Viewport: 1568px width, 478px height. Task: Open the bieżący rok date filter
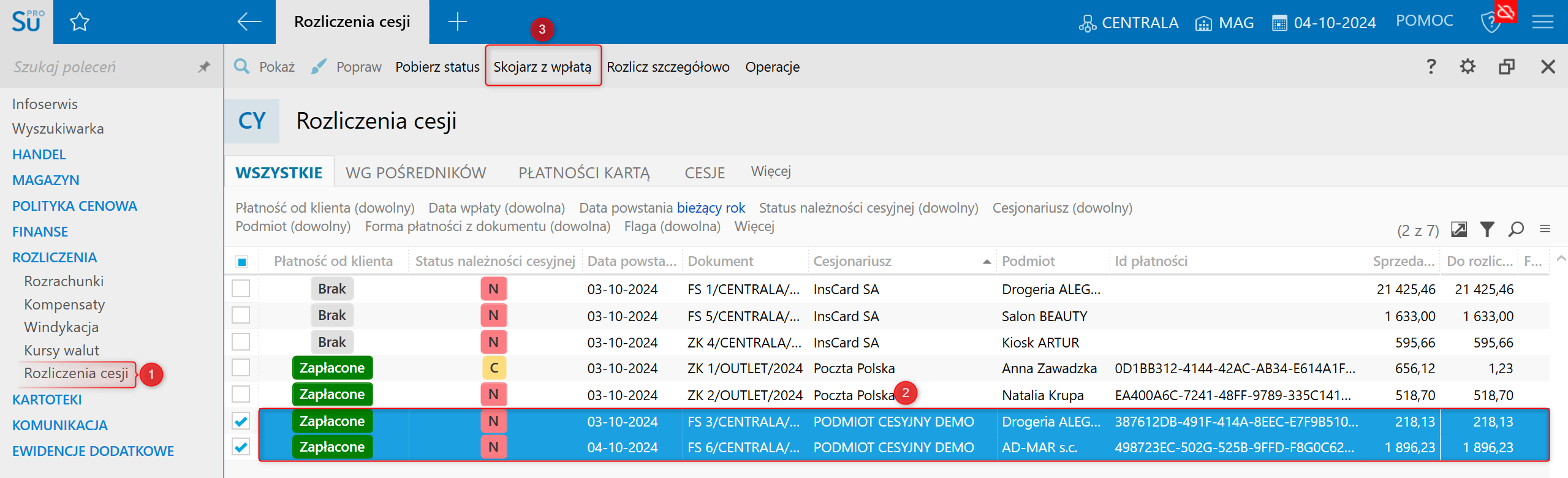pyautogui.click(x=711, y=208)
